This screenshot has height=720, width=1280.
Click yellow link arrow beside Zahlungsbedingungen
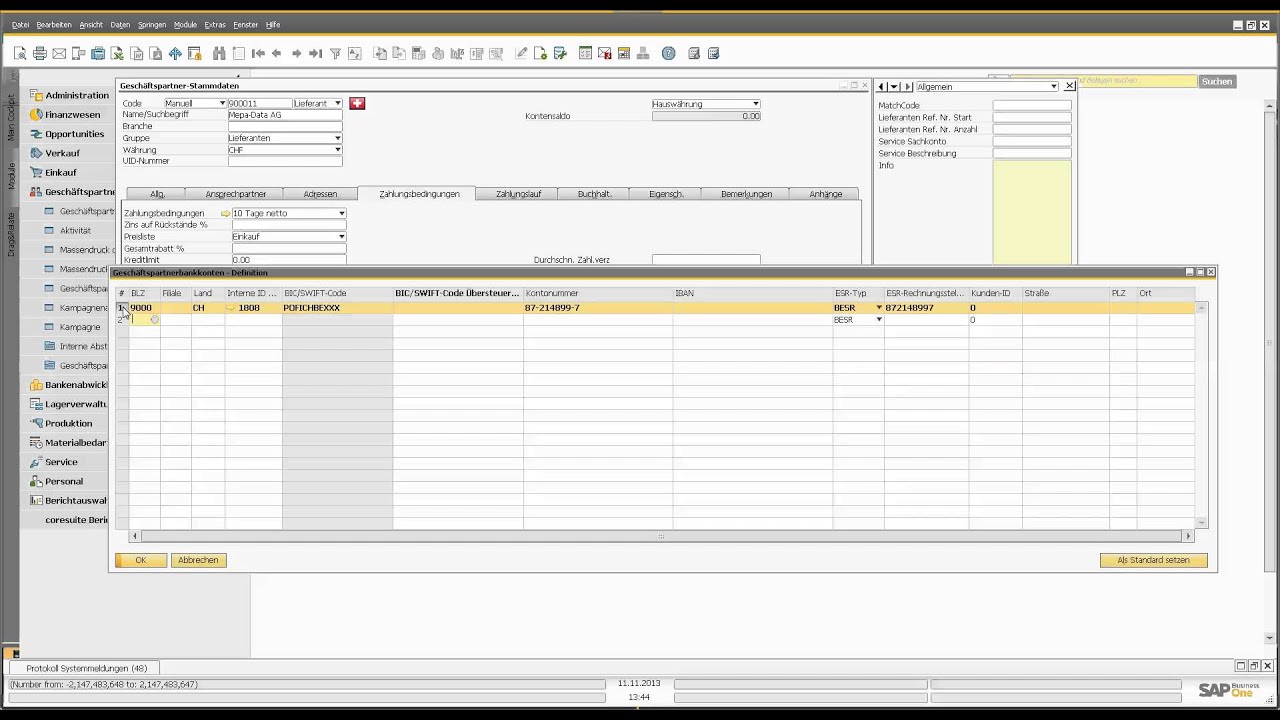[226, 213]
